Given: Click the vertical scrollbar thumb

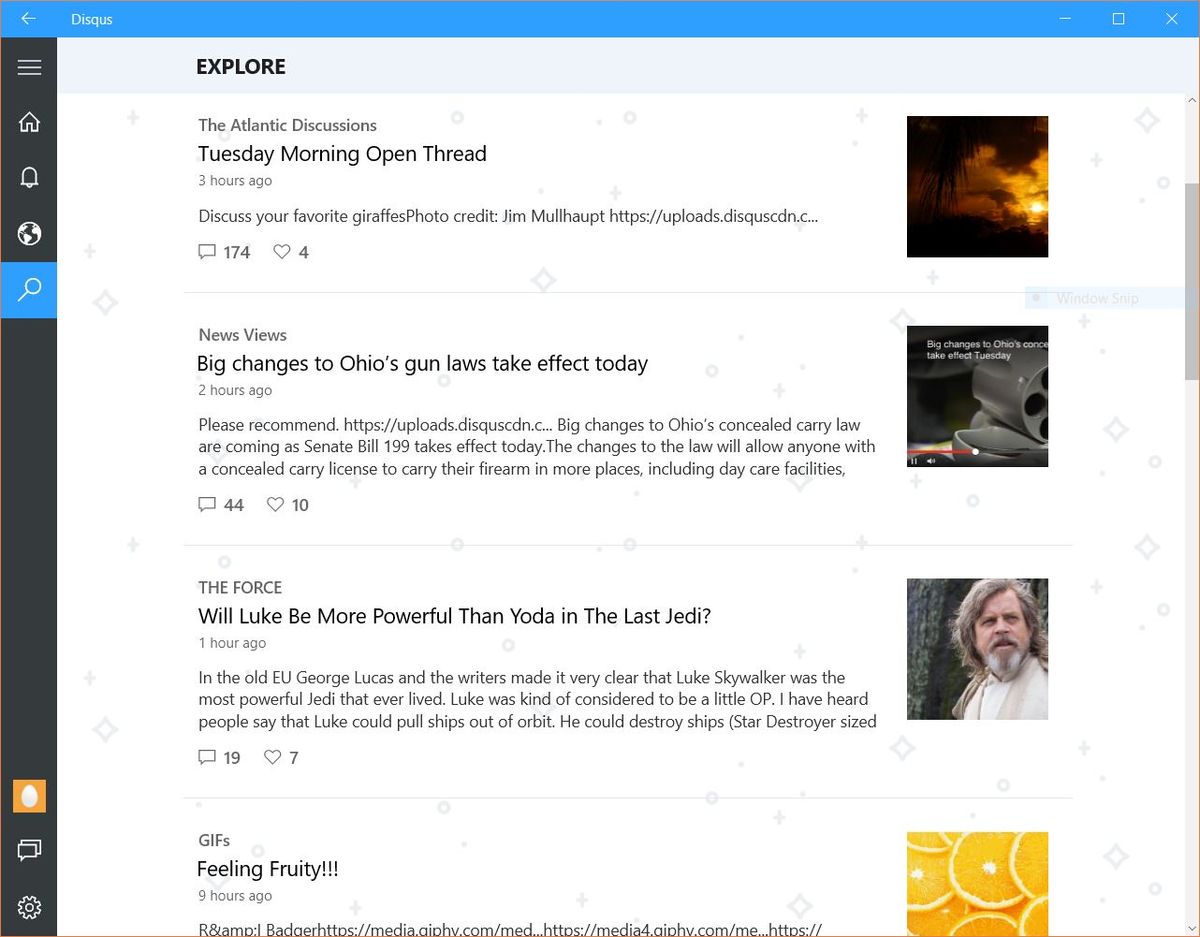Looking at the screenshot, I should pos(1191,280).
